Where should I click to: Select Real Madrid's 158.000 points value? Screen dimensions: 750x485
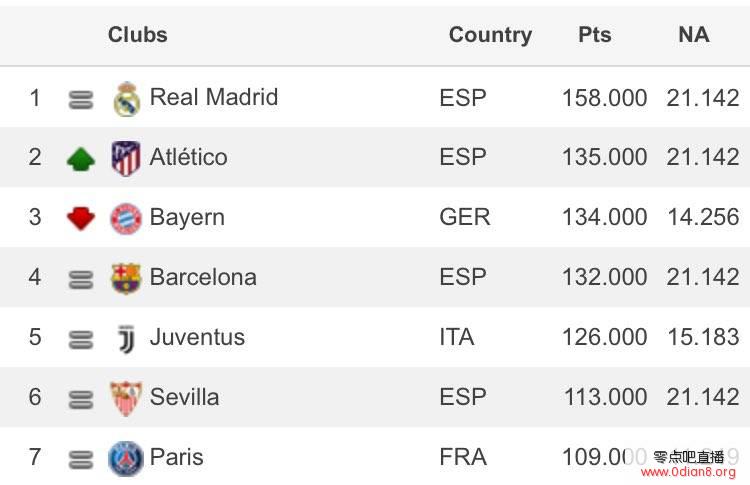605,98
